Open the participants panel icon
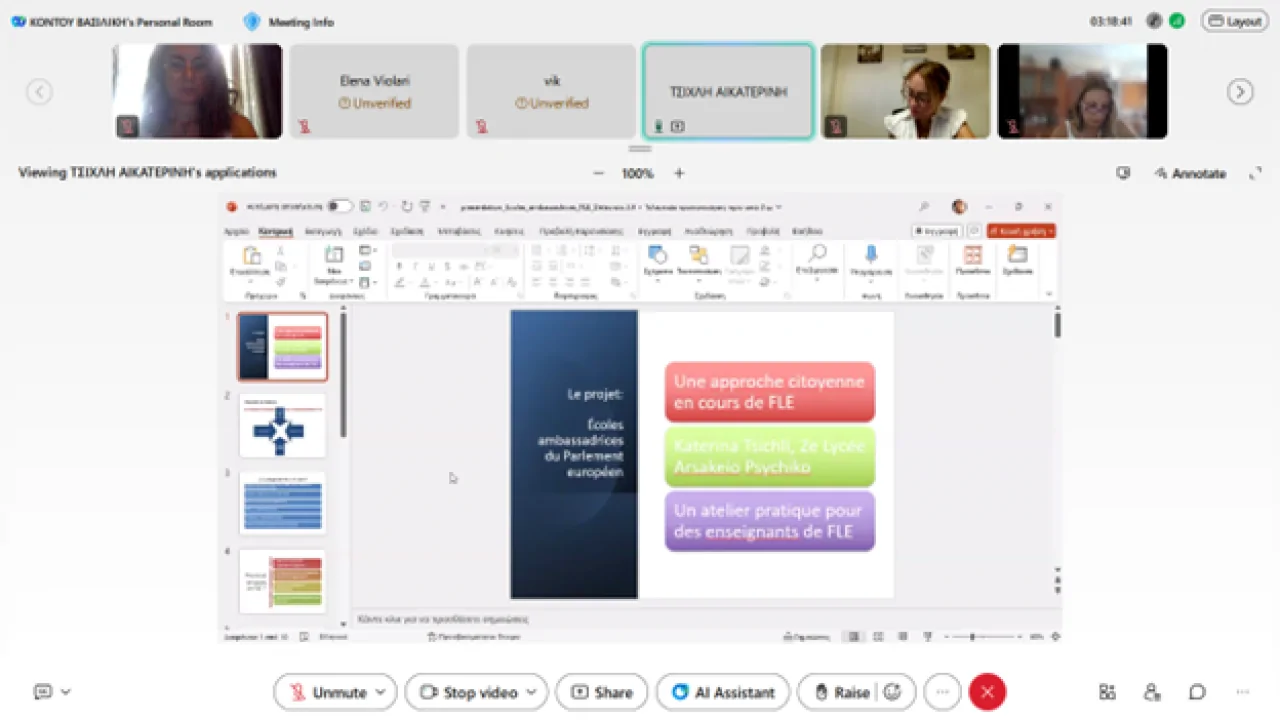Viewport: 1280px width, 720px height. (x=1152, y=692)
